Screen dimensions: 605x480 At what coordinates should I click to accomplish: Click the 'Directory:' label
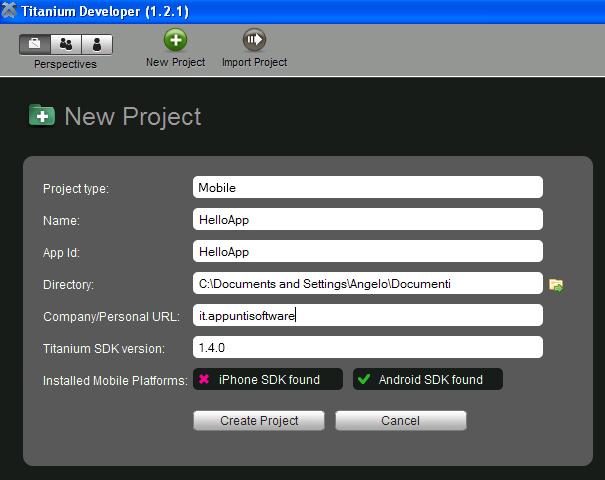point(68,285)
